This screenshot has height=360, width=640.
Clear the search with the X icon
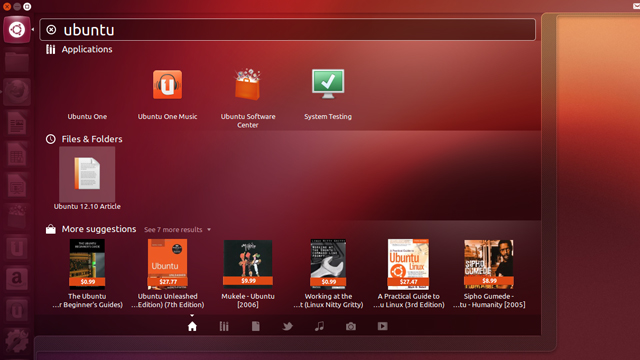pyautogui.click(x=51, y=30)
